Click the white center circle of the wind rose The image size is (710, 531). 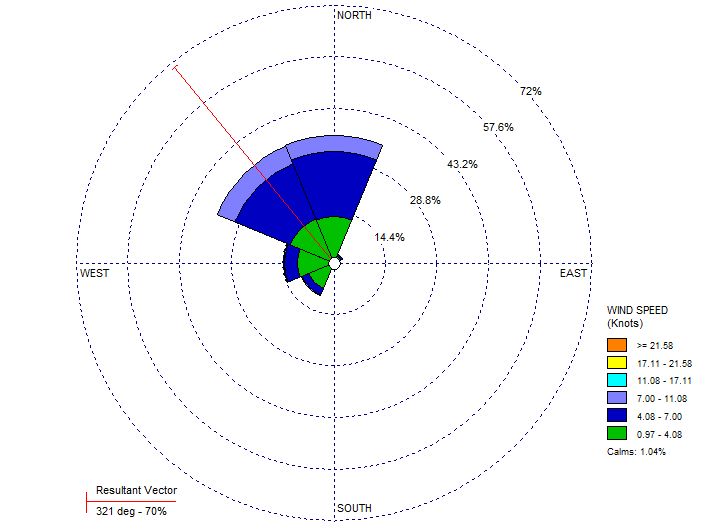[335, 264]
